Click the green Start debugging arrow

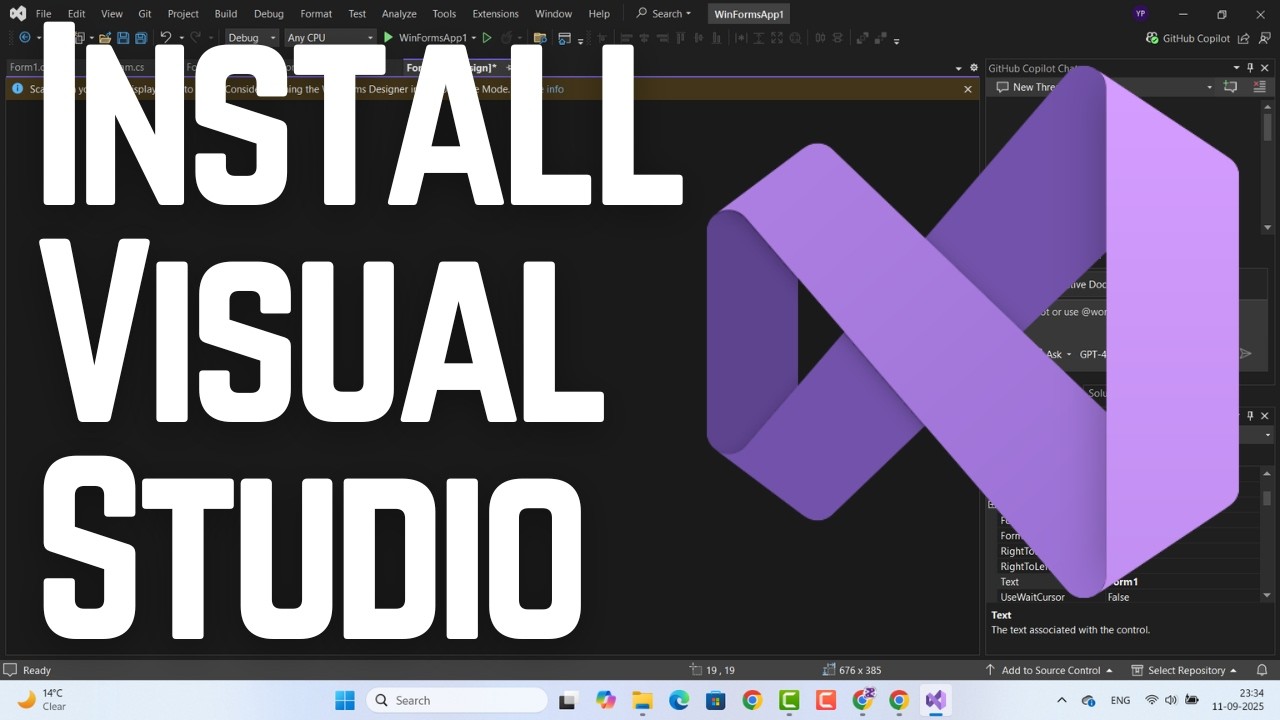click(x=389, y=38)
